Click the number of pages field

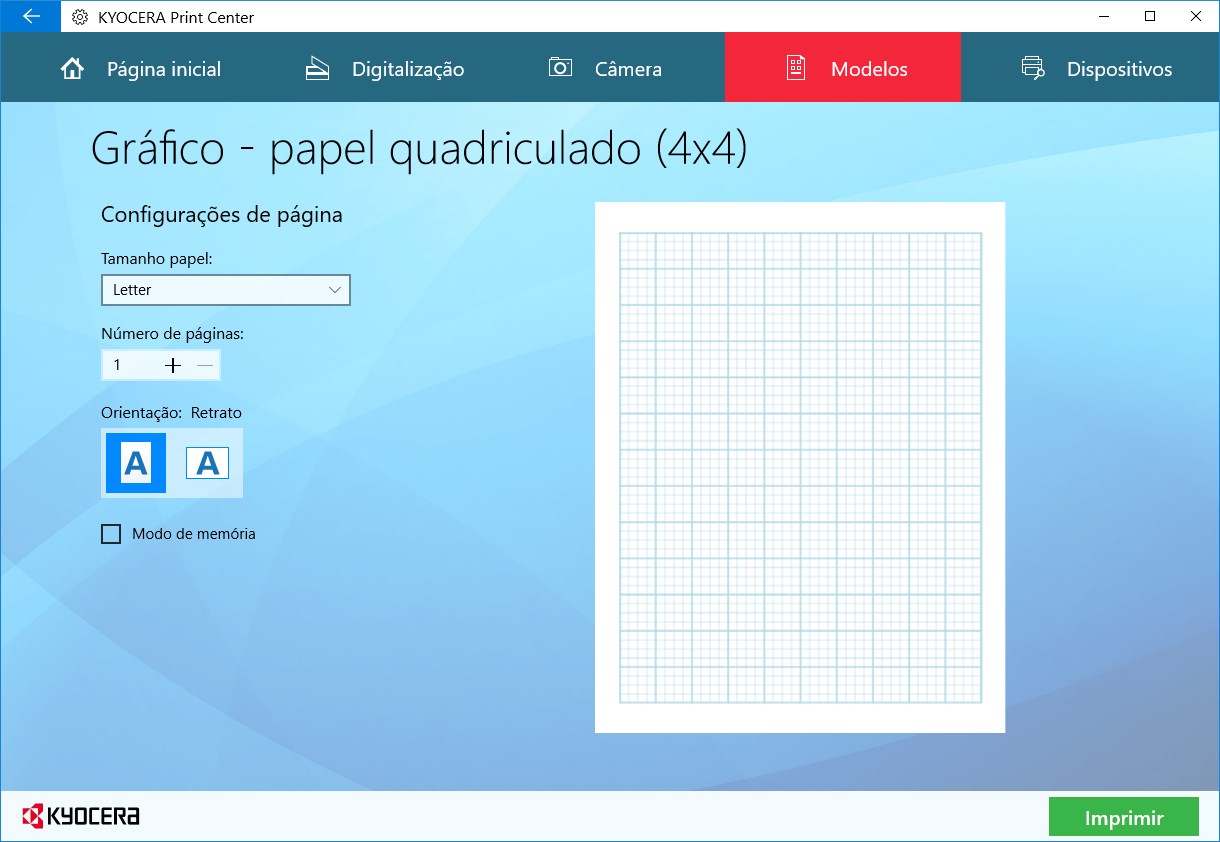tap(131, 365)
